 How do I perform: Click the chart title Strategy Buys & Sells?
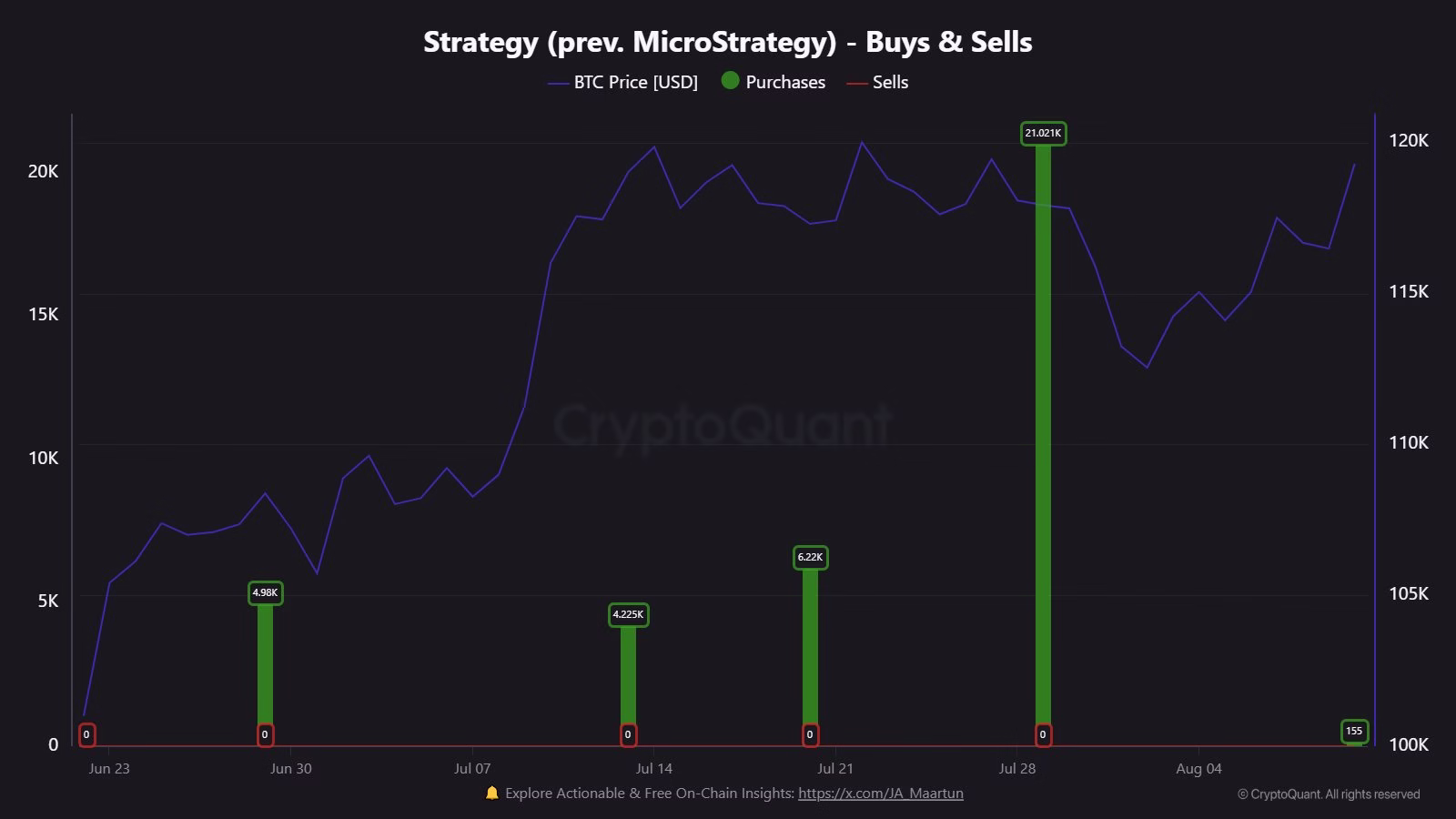pos(728,42)
